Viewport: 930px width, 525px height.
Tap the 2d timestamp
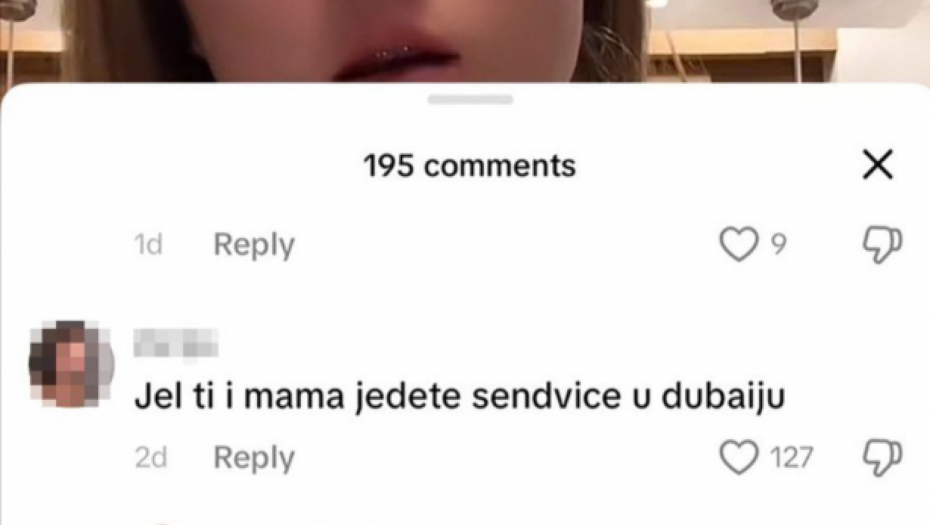(151, 457)
